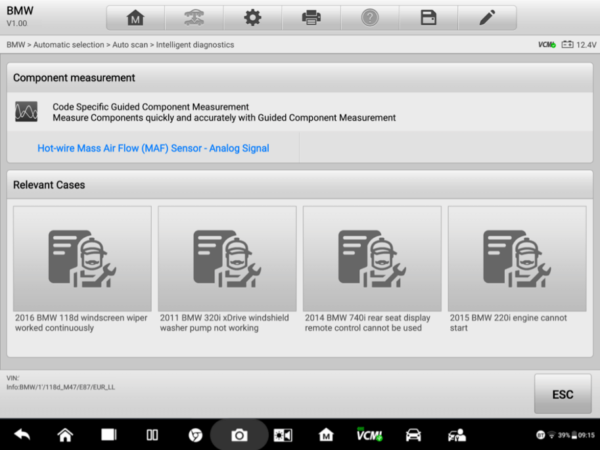The width and height of the screenshot is (600, 450).
Task: Click the pencil edit icon
Action: (486, 17)
